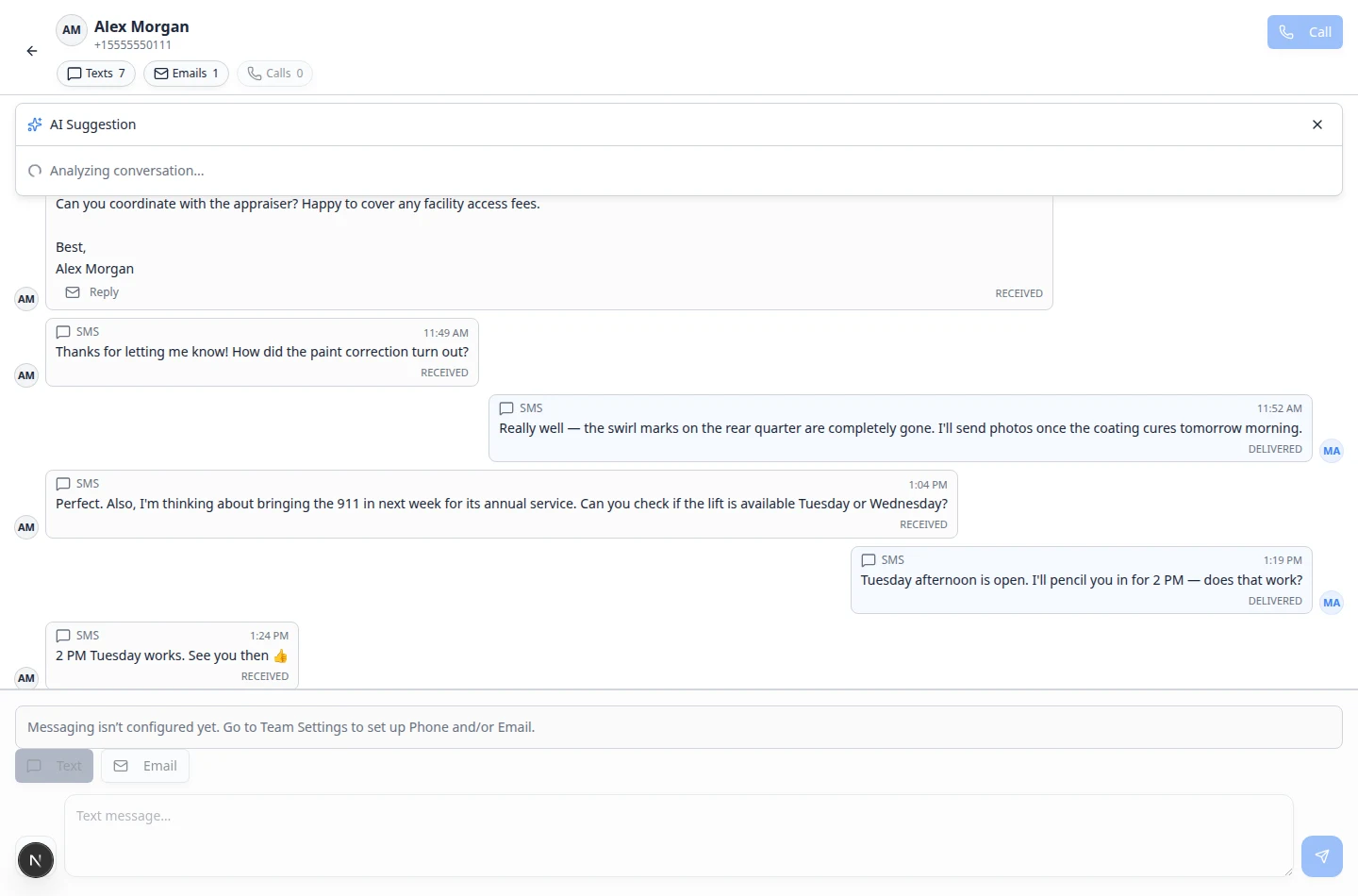1358x896 pixels.
Task: Click the 1:24 PM timestamp
Action: 270,636
